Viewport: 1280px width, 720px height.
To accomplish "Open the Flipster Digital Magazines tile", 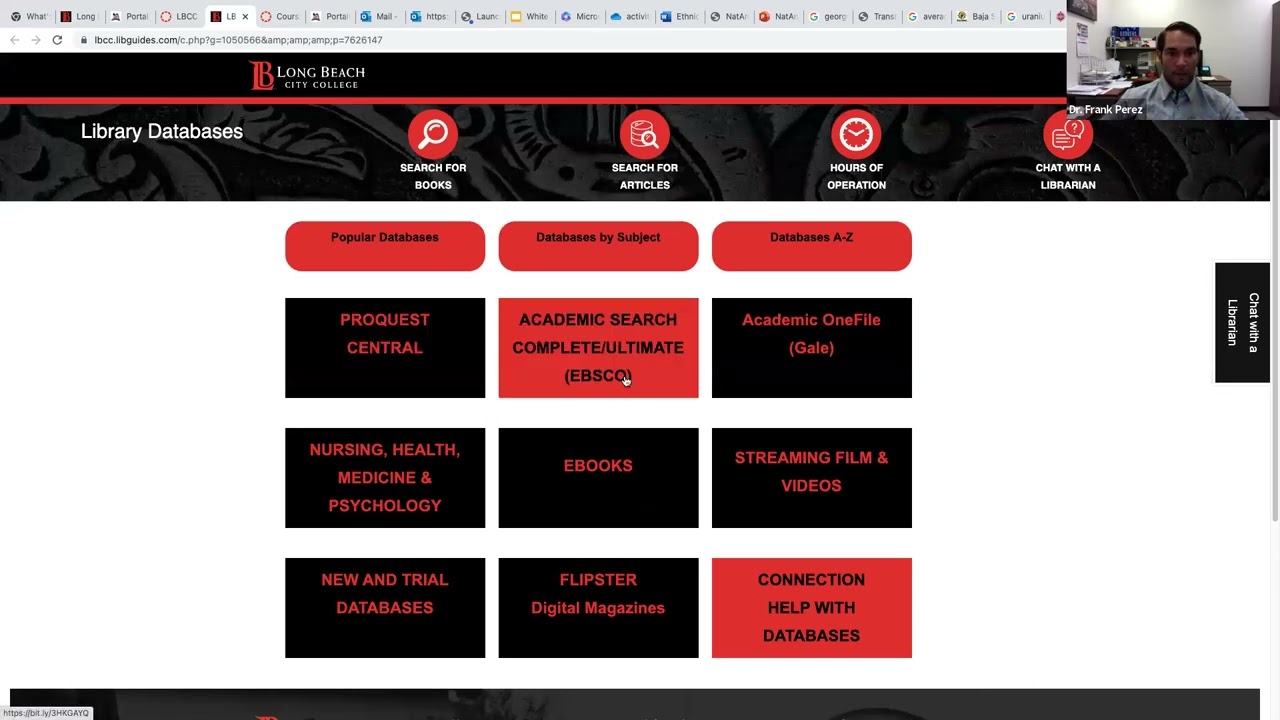I will pos(598,608).
